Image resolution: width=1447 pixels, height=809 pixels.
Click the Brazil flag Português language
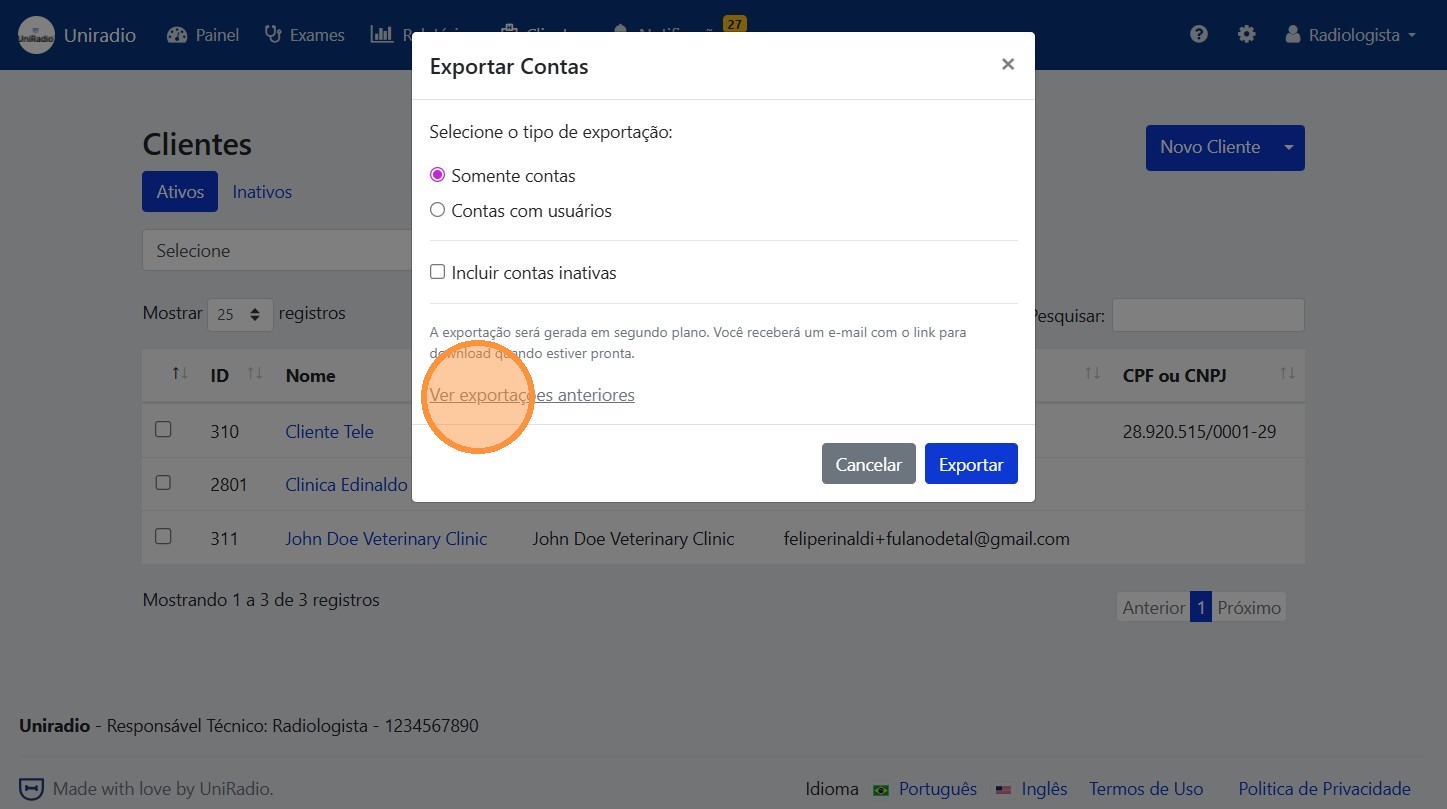925,789
